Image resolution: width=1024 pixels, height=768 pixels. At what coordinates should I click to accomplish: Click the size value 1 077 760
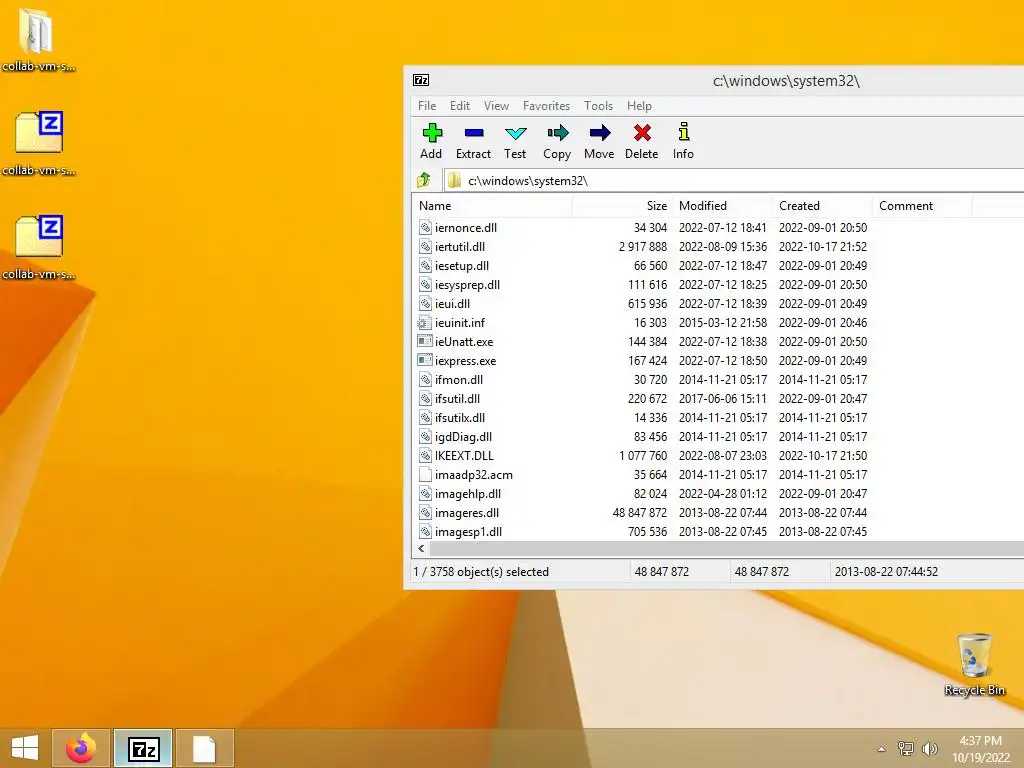pos(643,455)
